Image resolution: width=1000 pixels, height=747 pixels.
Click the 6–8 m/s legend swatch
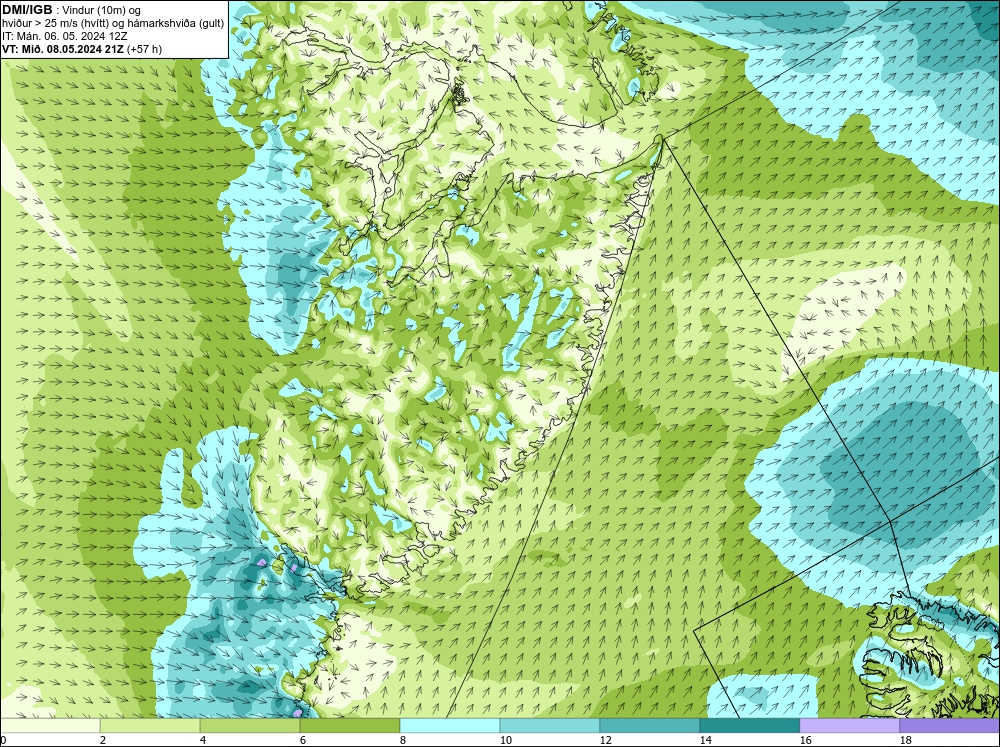coord(349,725)
